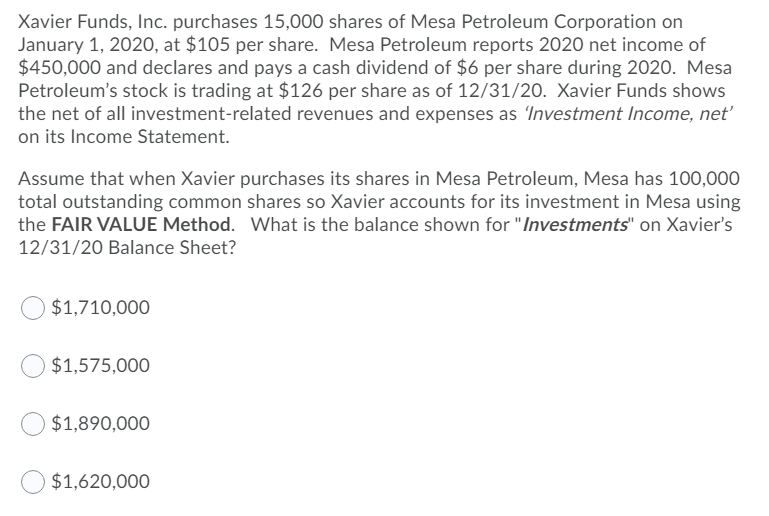Viewport: 769px width, 516px height.
Task: Click the words Xavier Funds, Inc.
Action: tap(93, 22)
